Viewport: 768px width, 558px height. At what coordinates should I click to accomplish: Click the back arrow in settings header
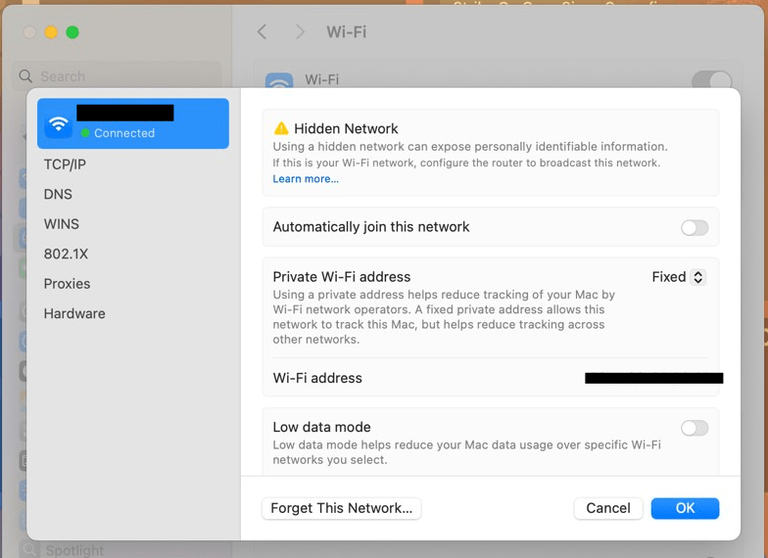[x=262, y=32]
